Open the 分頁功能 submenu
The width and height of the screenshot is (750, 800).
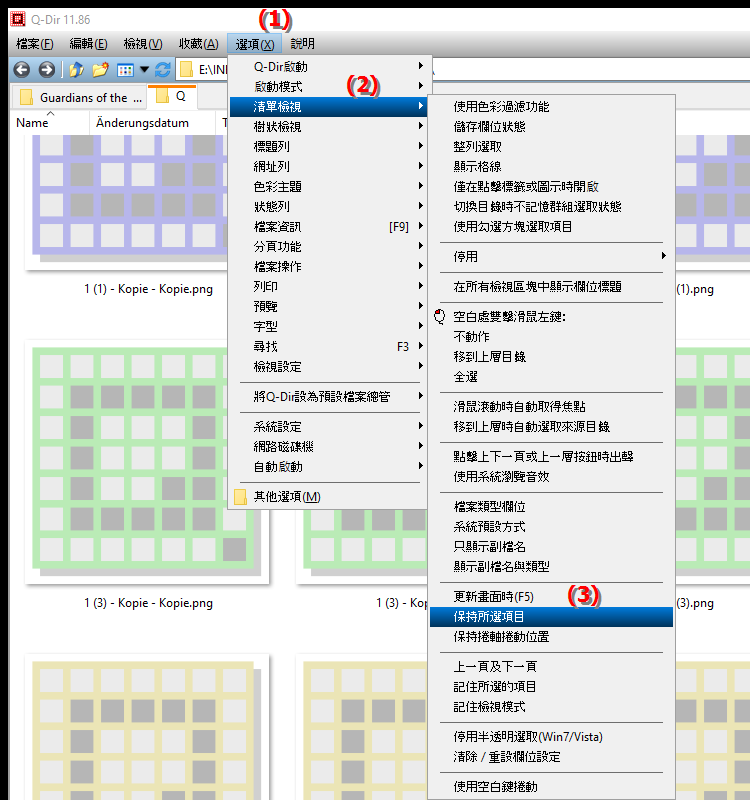click(328, 246)
